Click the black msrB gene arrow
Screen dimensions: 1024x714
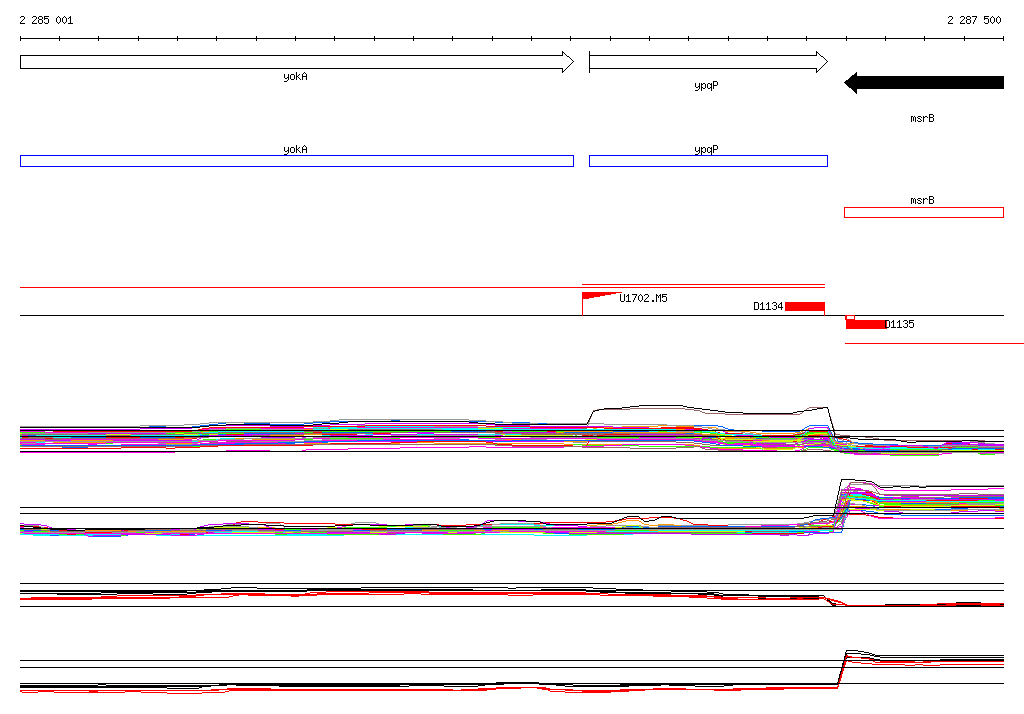[923, 83]
